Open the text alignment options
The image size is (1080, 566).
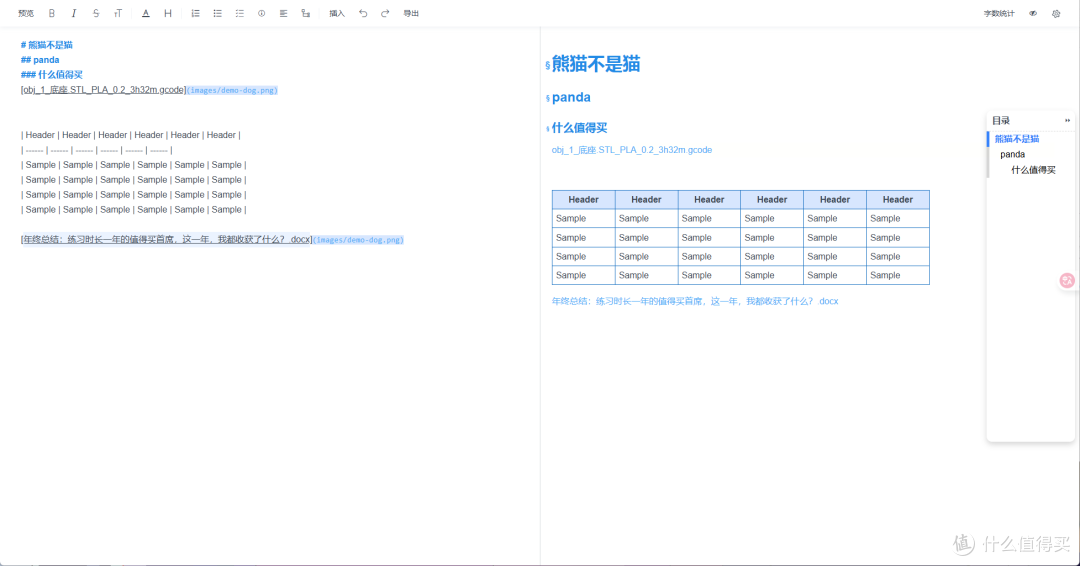tap(283, 13)
